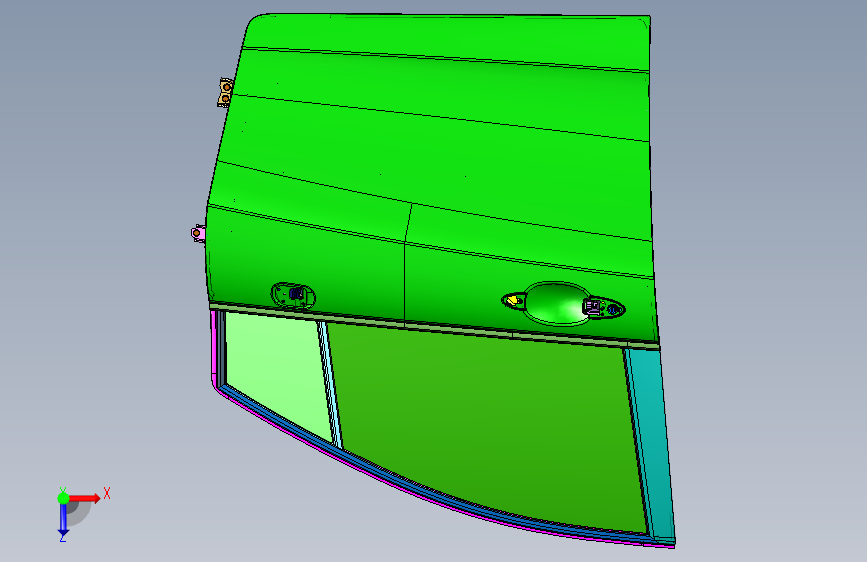The width and height of the screenshot is (867, 562).
Task: Select the light blue window divider bar
Action: (x=331, y=384)
